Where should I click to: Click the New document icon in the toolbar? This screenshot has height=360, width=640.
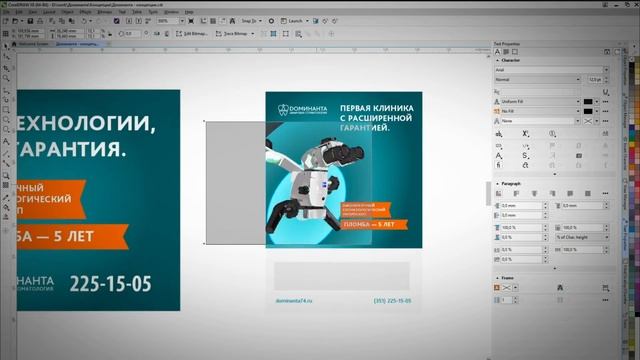click(6, 21)
